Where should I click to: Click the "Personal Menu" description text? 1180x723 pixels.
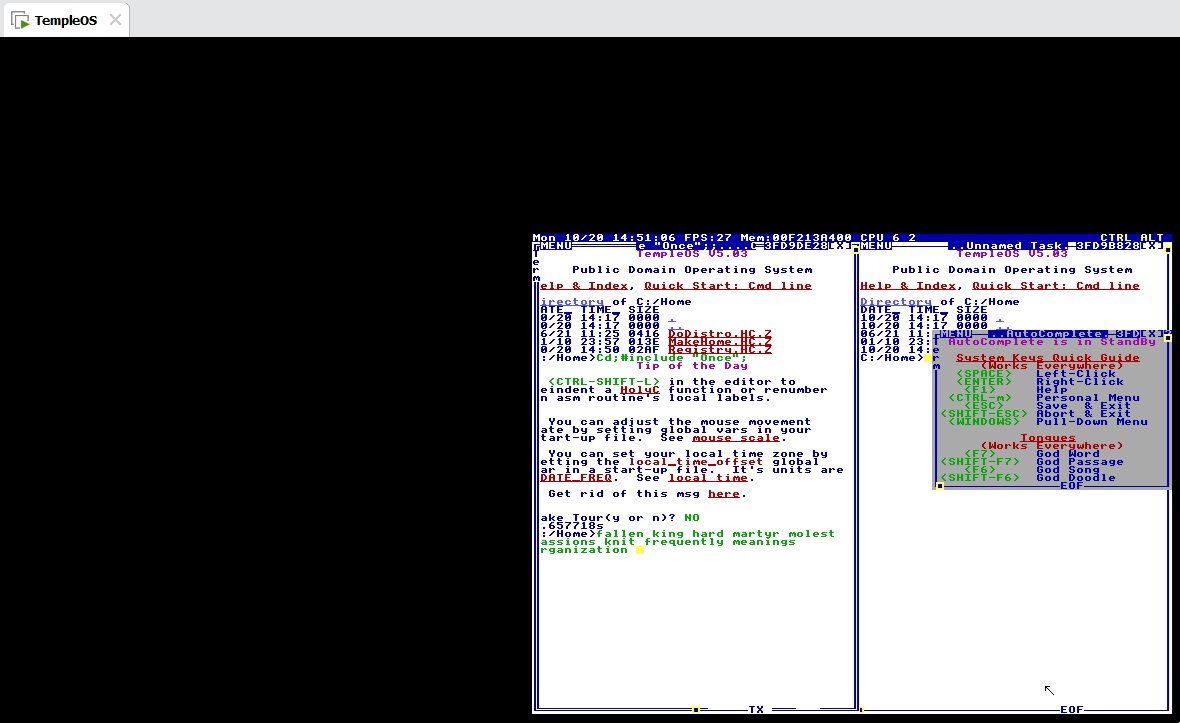tap(1087, 397)
